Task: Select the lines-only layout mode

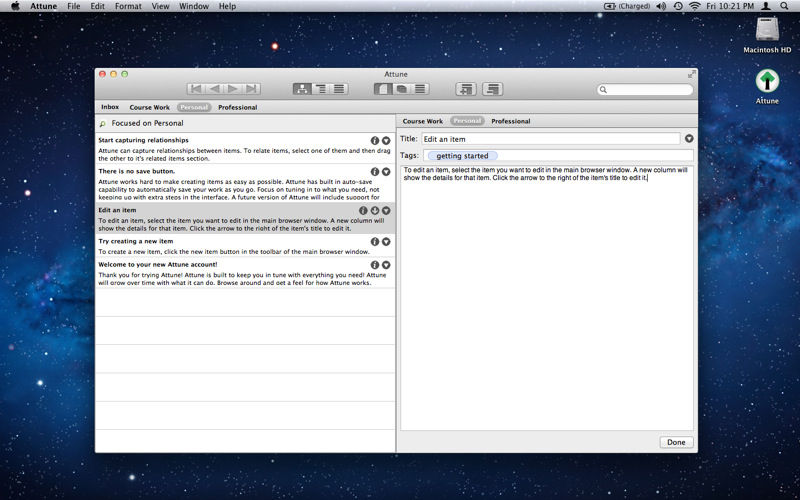Action: (420, 89)
